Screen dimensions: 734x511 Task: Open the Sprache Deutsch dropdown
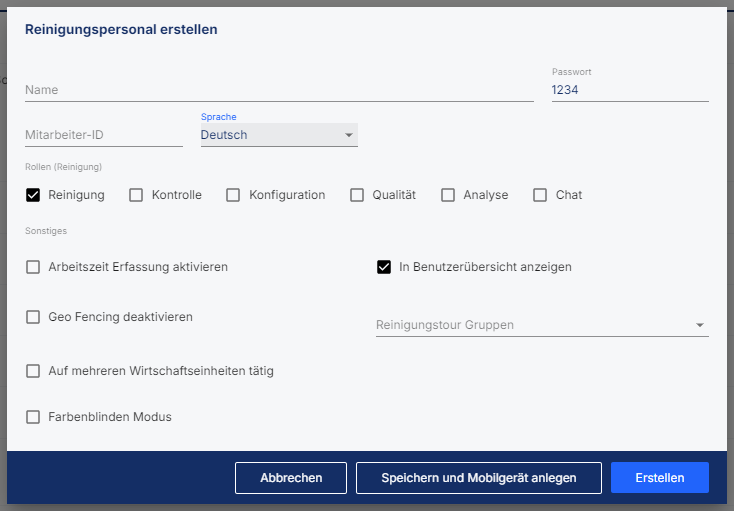[x=279, y=135]
